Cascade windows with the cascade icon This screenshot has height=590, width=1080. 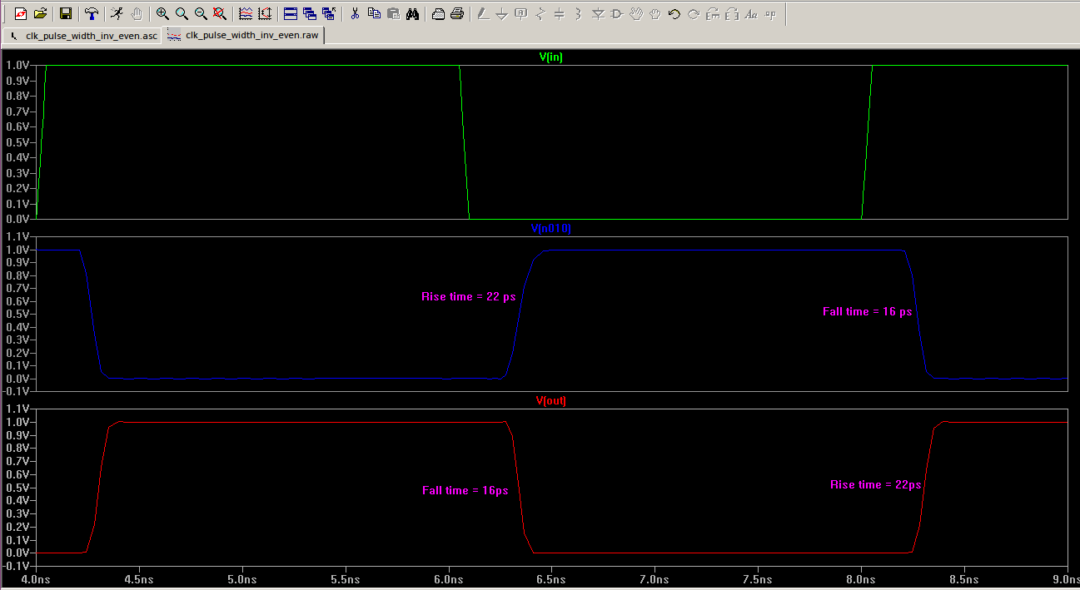(x=309, y=14)
